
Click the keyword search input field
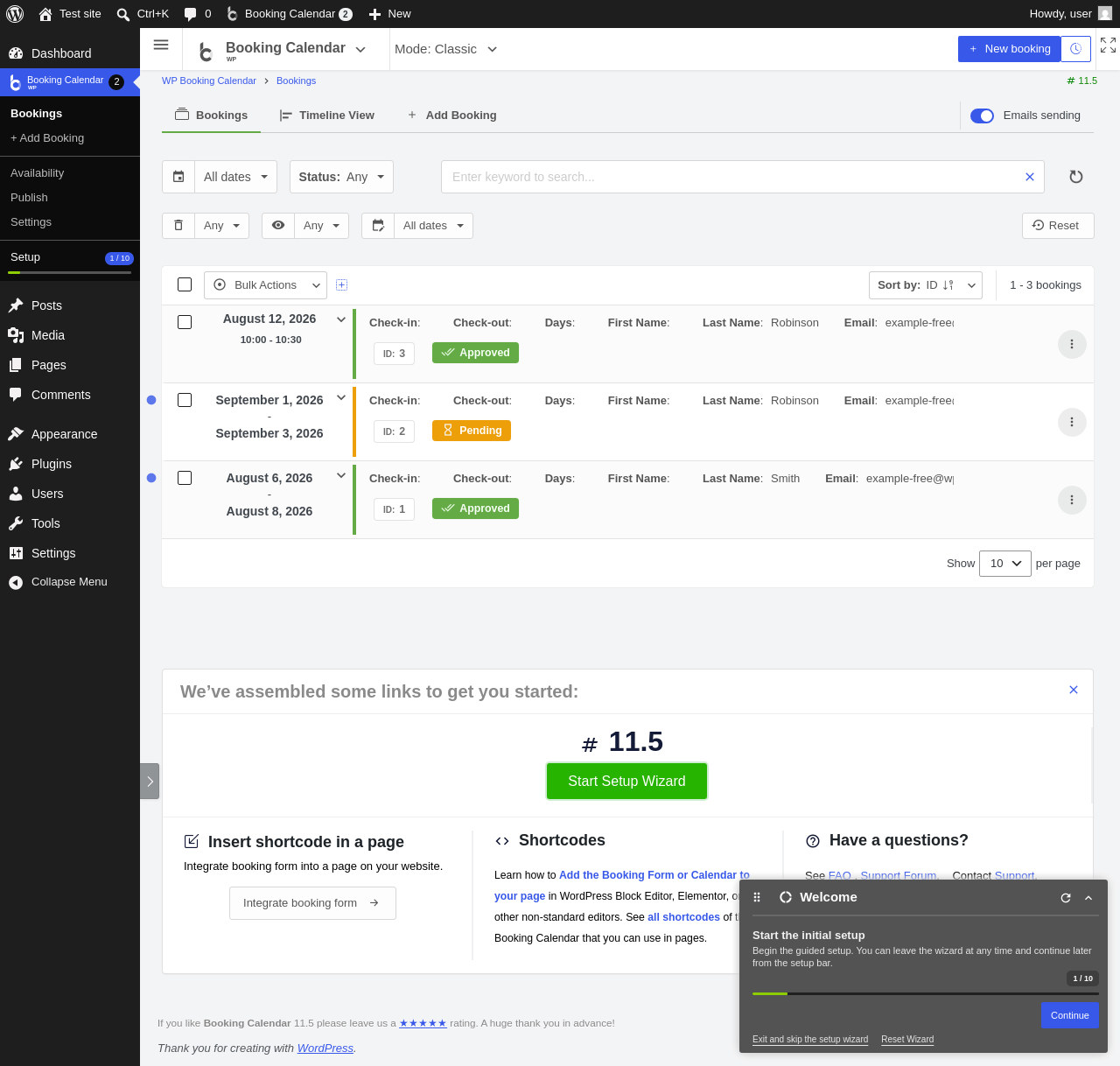[x=735, y=177]
